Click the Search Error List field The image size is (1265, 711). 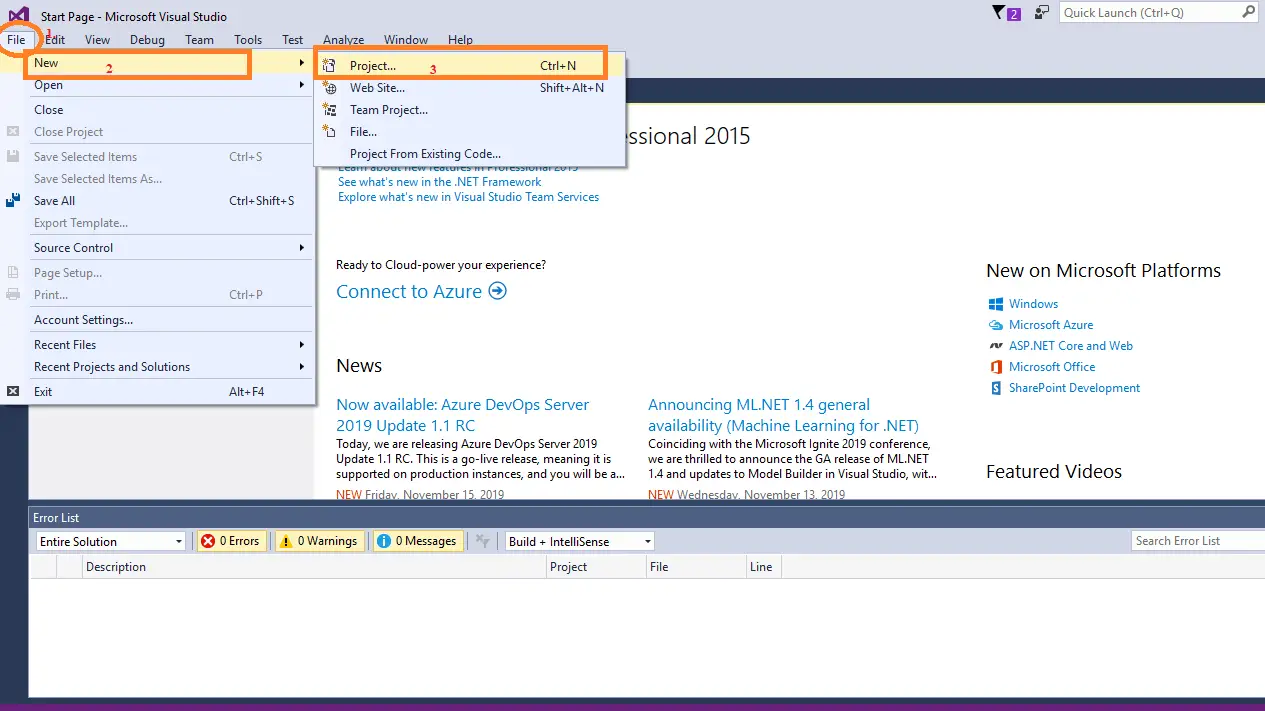click(1195, 541)
